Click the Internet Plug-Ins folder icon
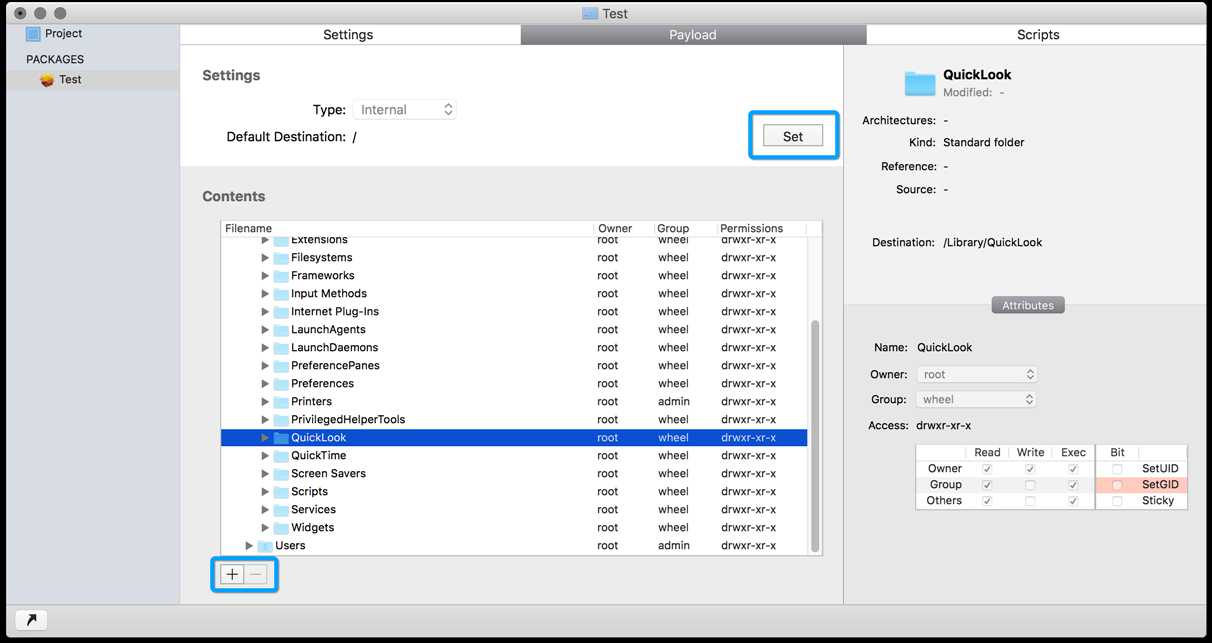The width and height of the screenshot is (1212, 643). coord(281,312)
